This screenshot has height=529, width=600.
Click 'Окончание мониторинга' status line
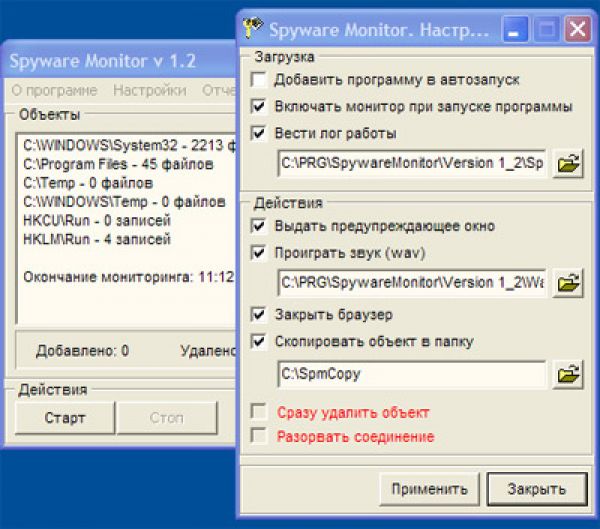[x=129, y=277]
